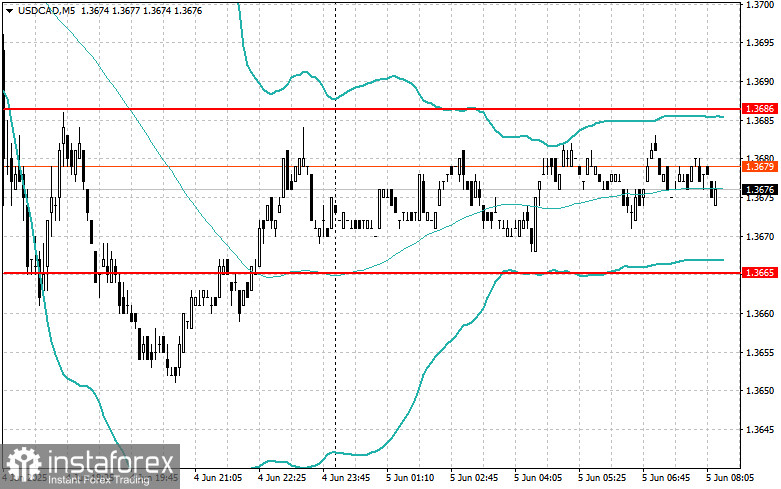Click the 1.3645 price scale value
Screen dimensions: 781x489
(760, 430)
